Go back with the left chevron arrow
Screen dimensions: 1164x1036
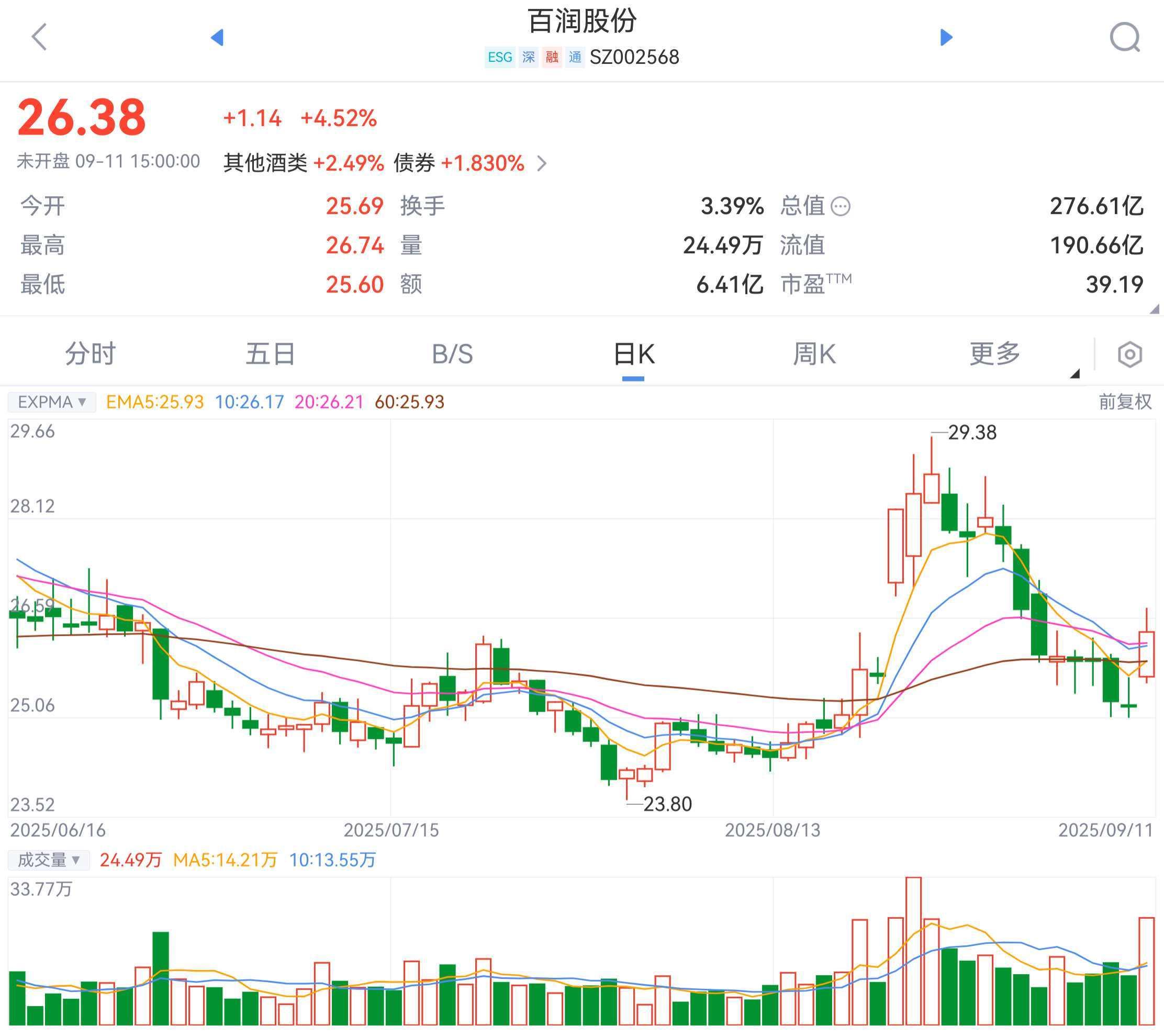[39, 38]
